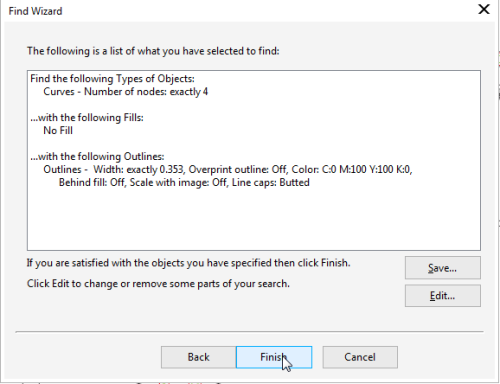
Task: Click 'Click Edit to change or remove' text
Action: click(158, 284)
